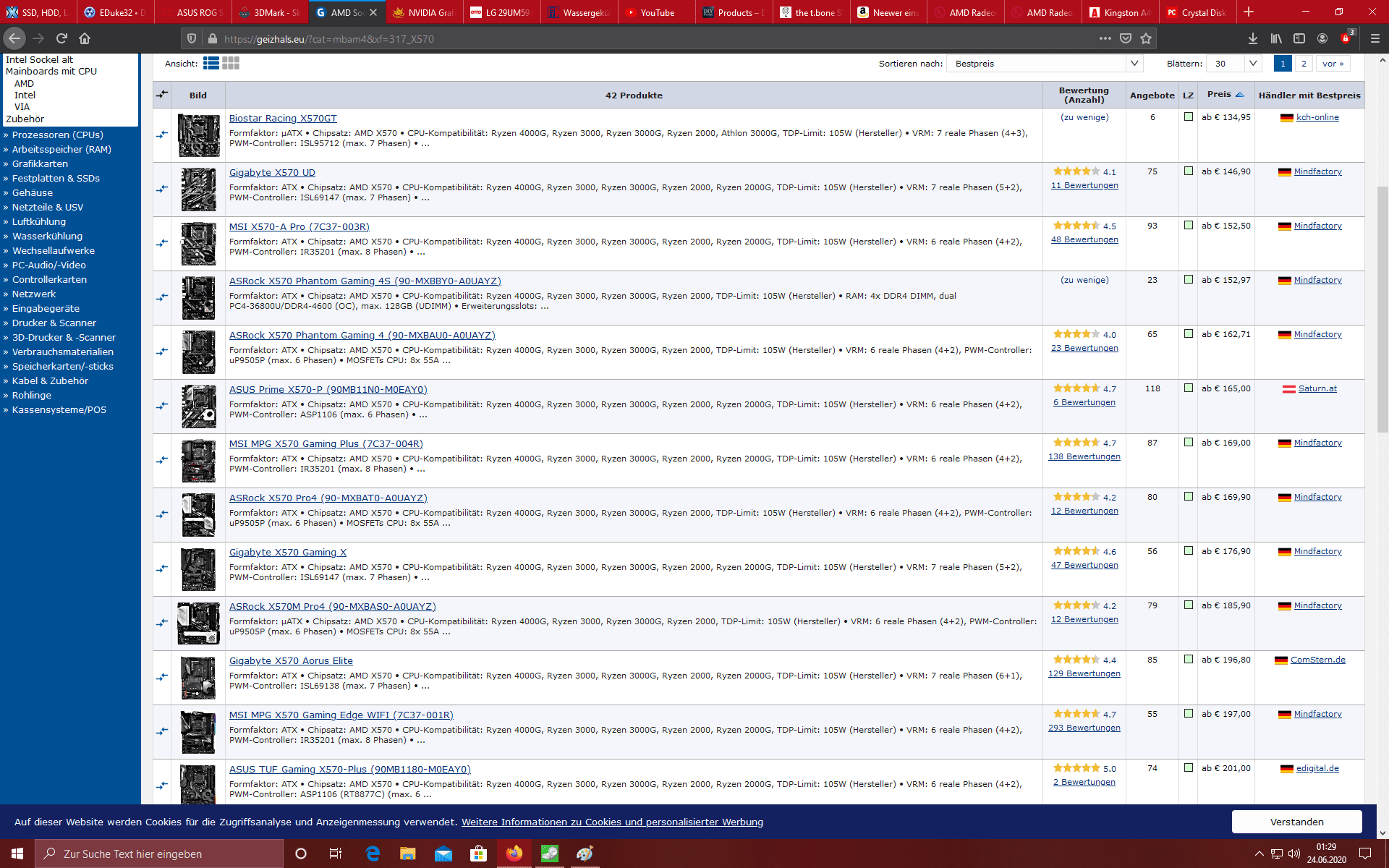Screen dimensions: 1389x868
Task: Open Biostar Racing X570GT product link
Action: point(283,118)
